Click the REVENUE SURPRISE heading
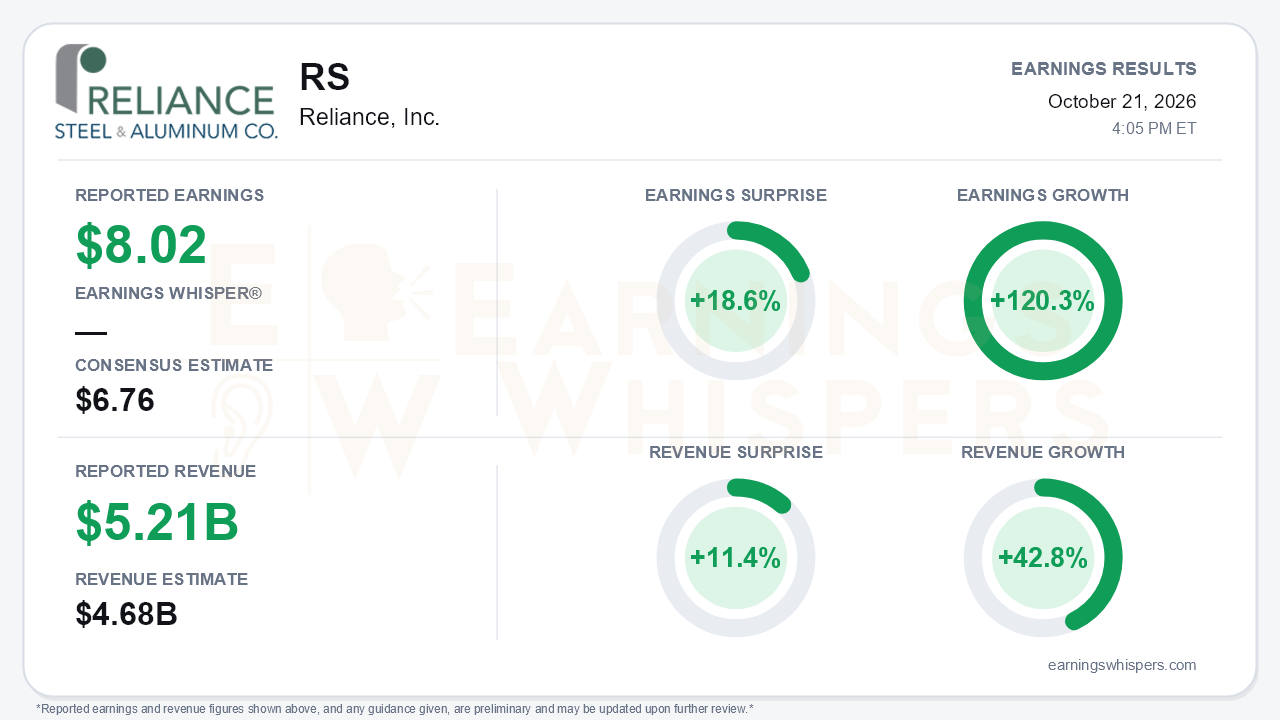Image resolution: width=1280 pixels, height=720 pixels. pyautogui.click(x=736, y=453)
